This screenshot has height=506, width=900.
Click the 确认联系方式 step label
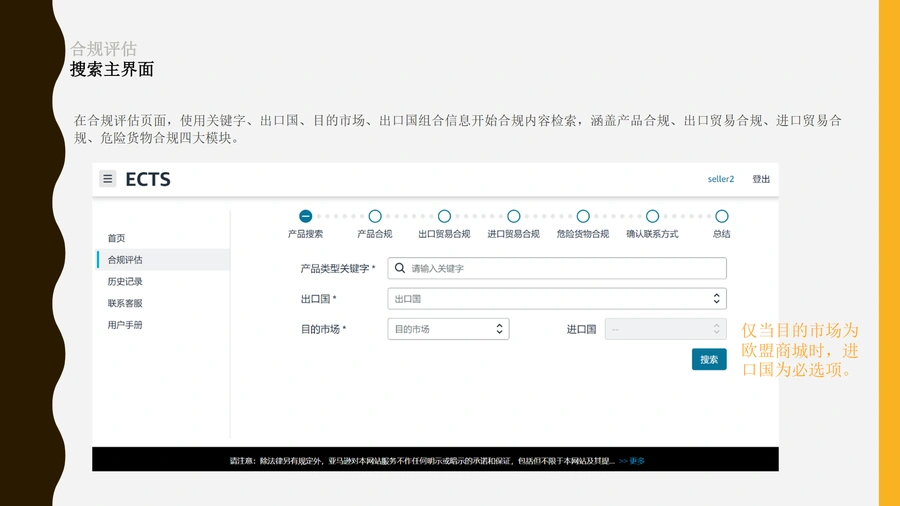(652, 234)
